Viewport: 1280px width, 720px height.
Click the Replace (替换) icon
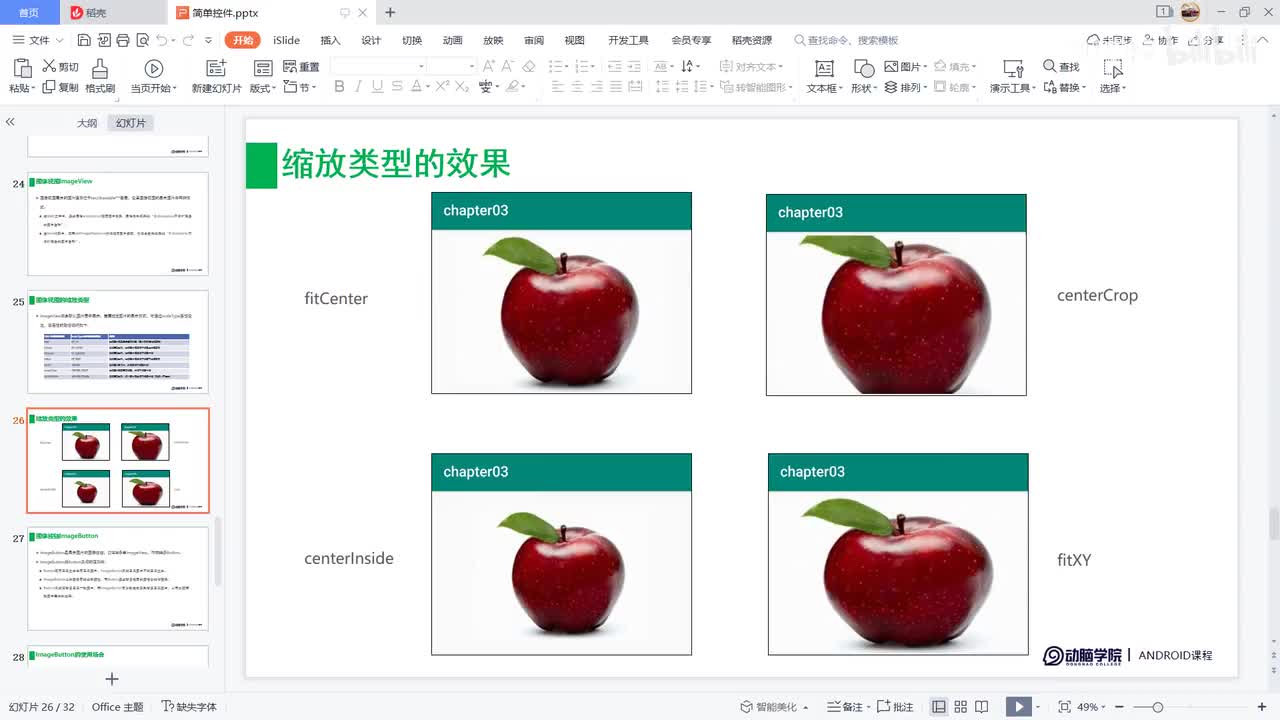[x=1050, y=87]
